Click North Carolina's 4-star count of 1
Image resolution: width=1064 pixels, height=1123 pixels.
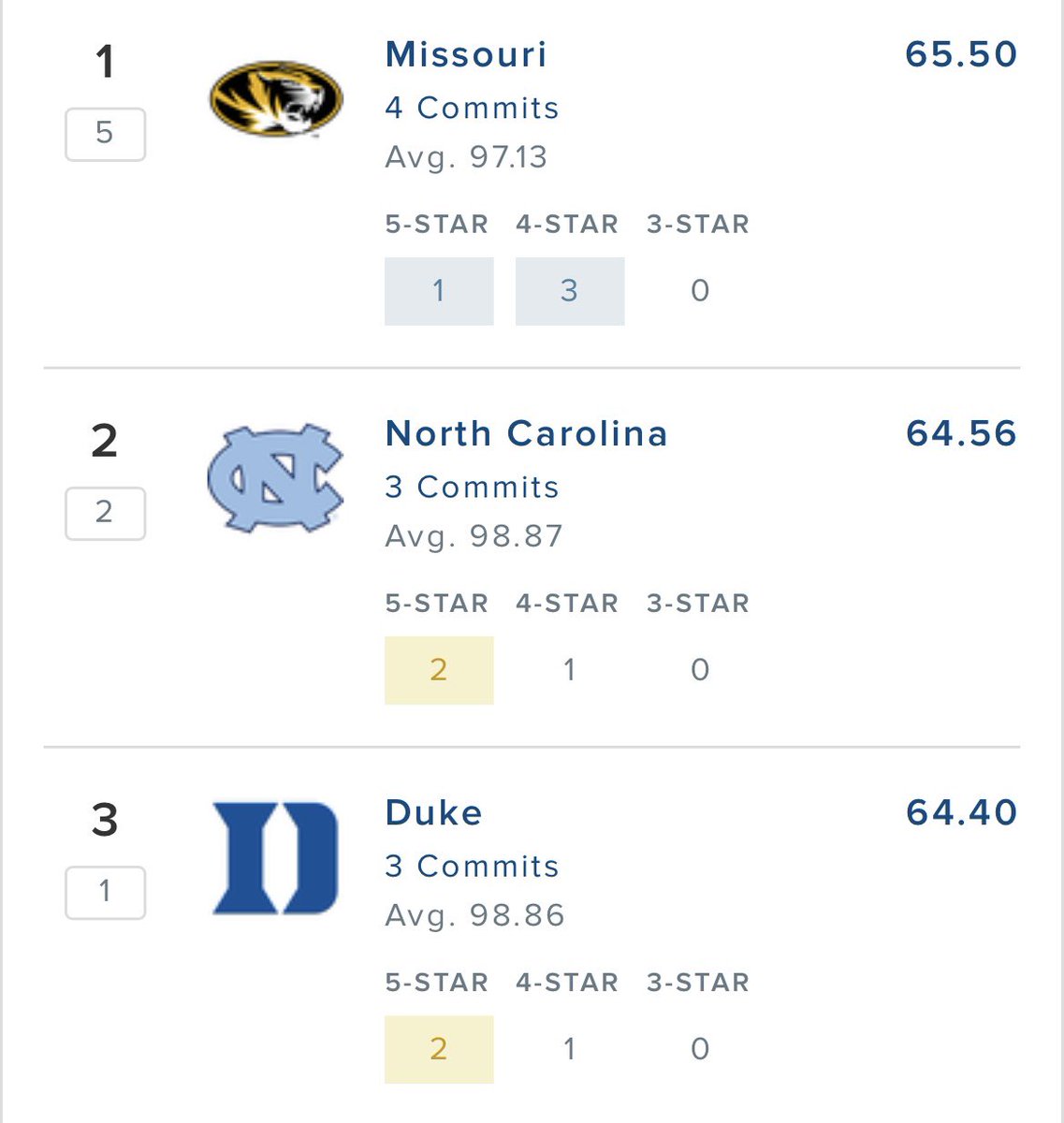[x=570, y=670]
